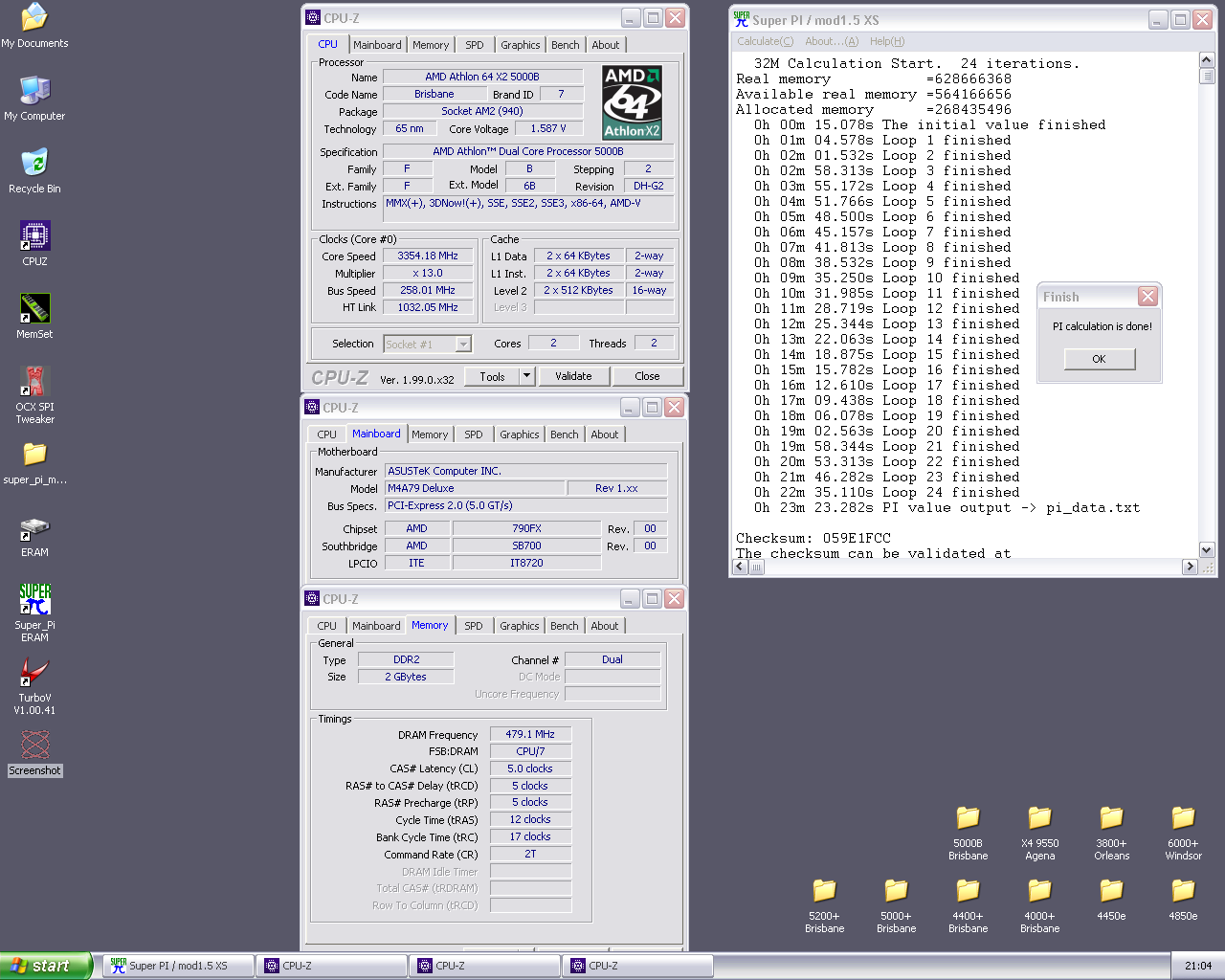Click the AMD Athlon X2 logo
Screen dimensions: 1225x980
pyautogui.click(x=632, y=102)
